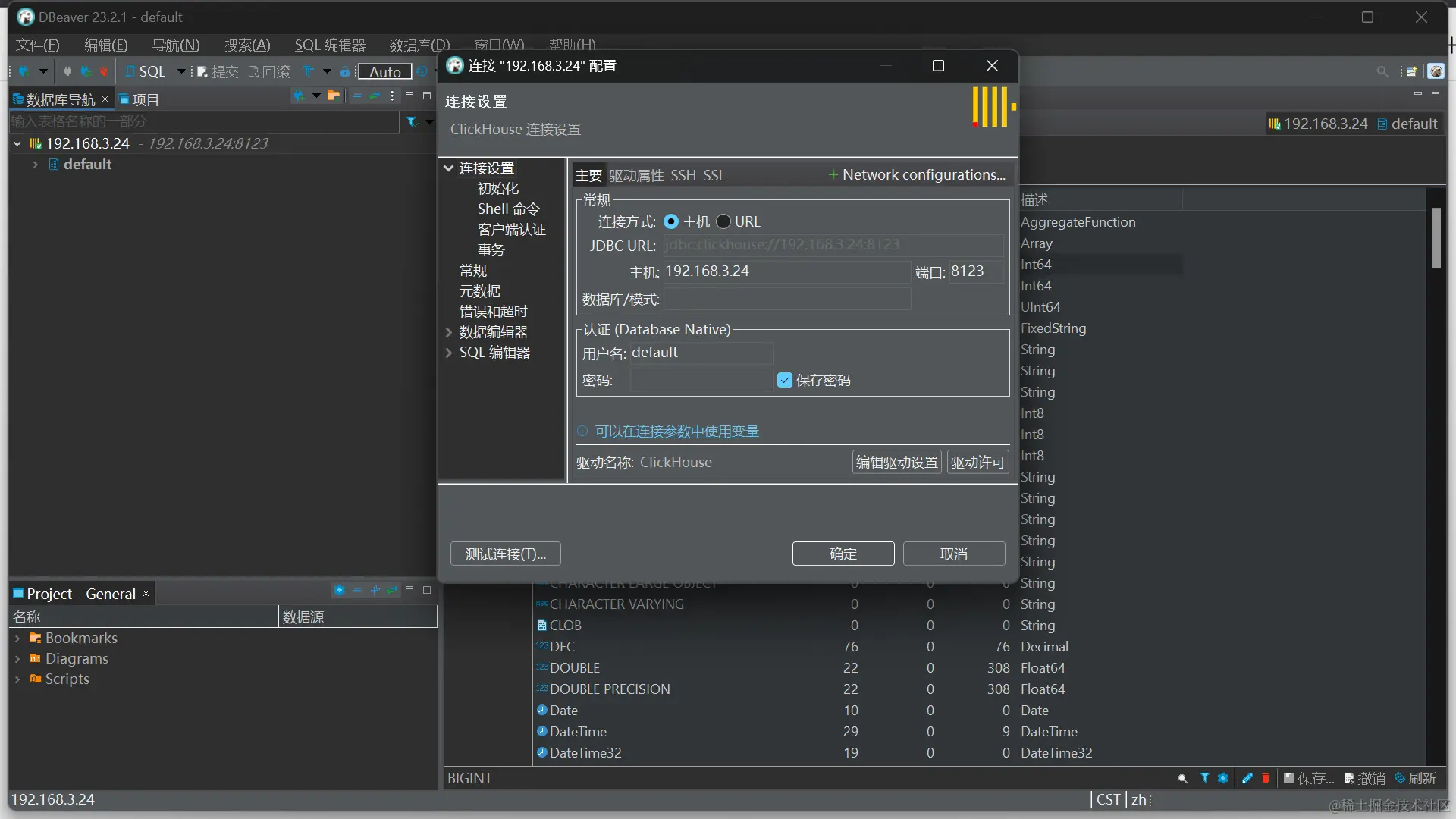Screen dimensions: 1456x819
Task: Click the 测试连接 button
Action: (x=505, y=554)
